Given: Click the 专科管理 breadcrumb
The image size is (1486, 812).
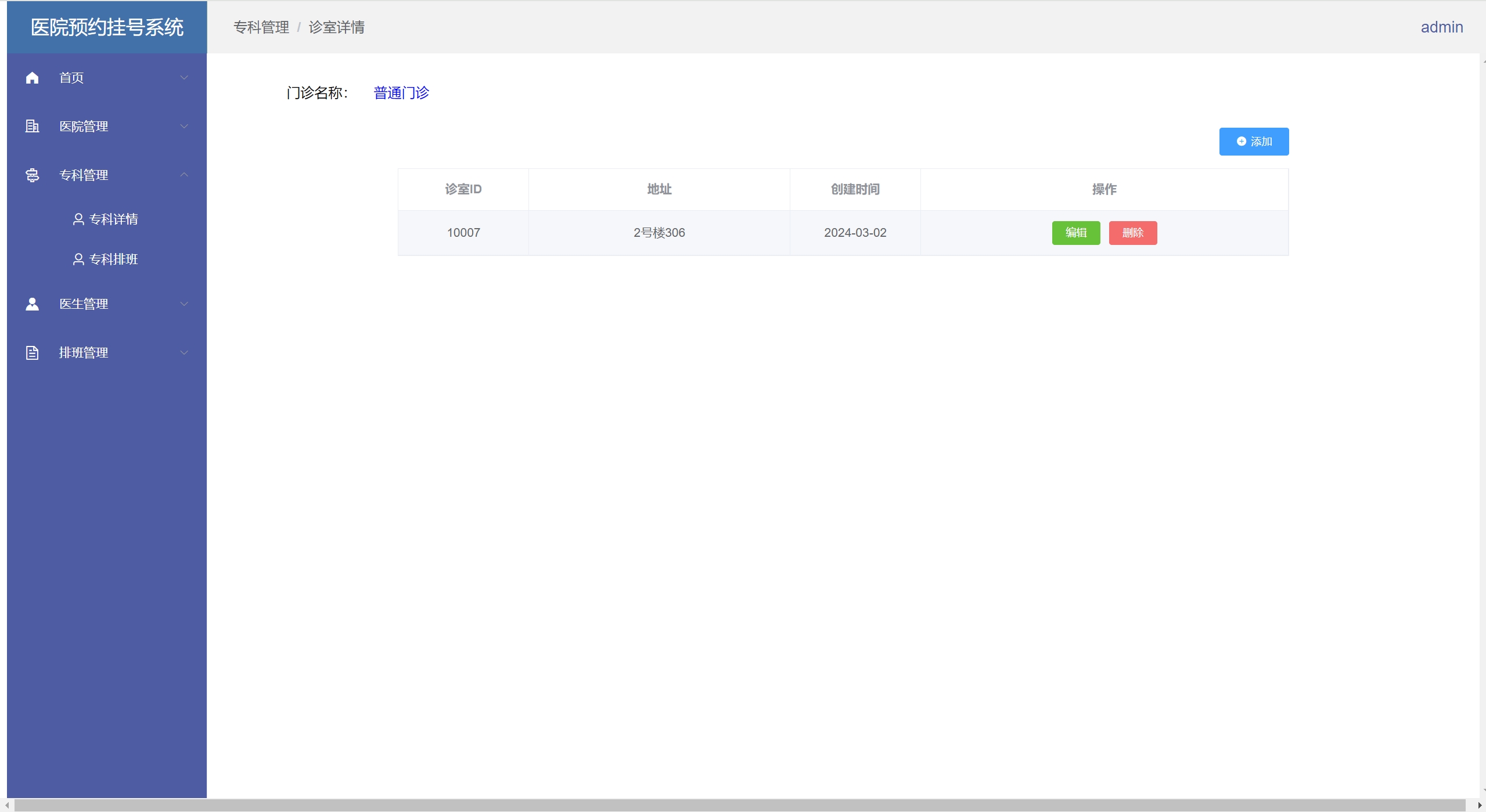Looking at the screenshot, I should [261, 27].
